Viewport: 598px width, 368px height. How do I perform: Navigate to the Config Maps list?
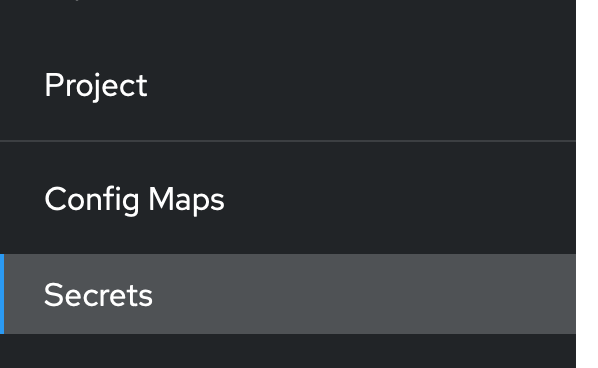pos(288,199)
